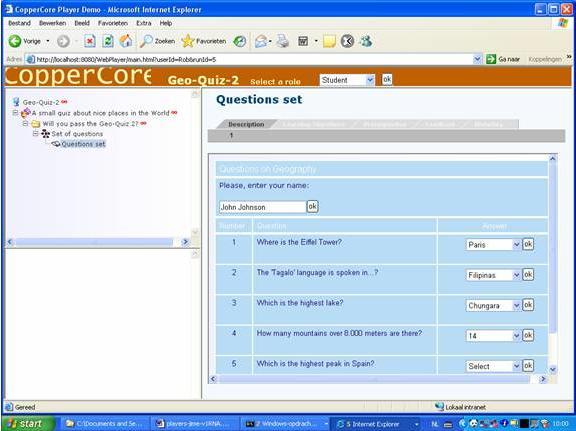Collapse the 'Set of questions' tree node
Viewport: 576px width, 431px height.
point(36,134)
